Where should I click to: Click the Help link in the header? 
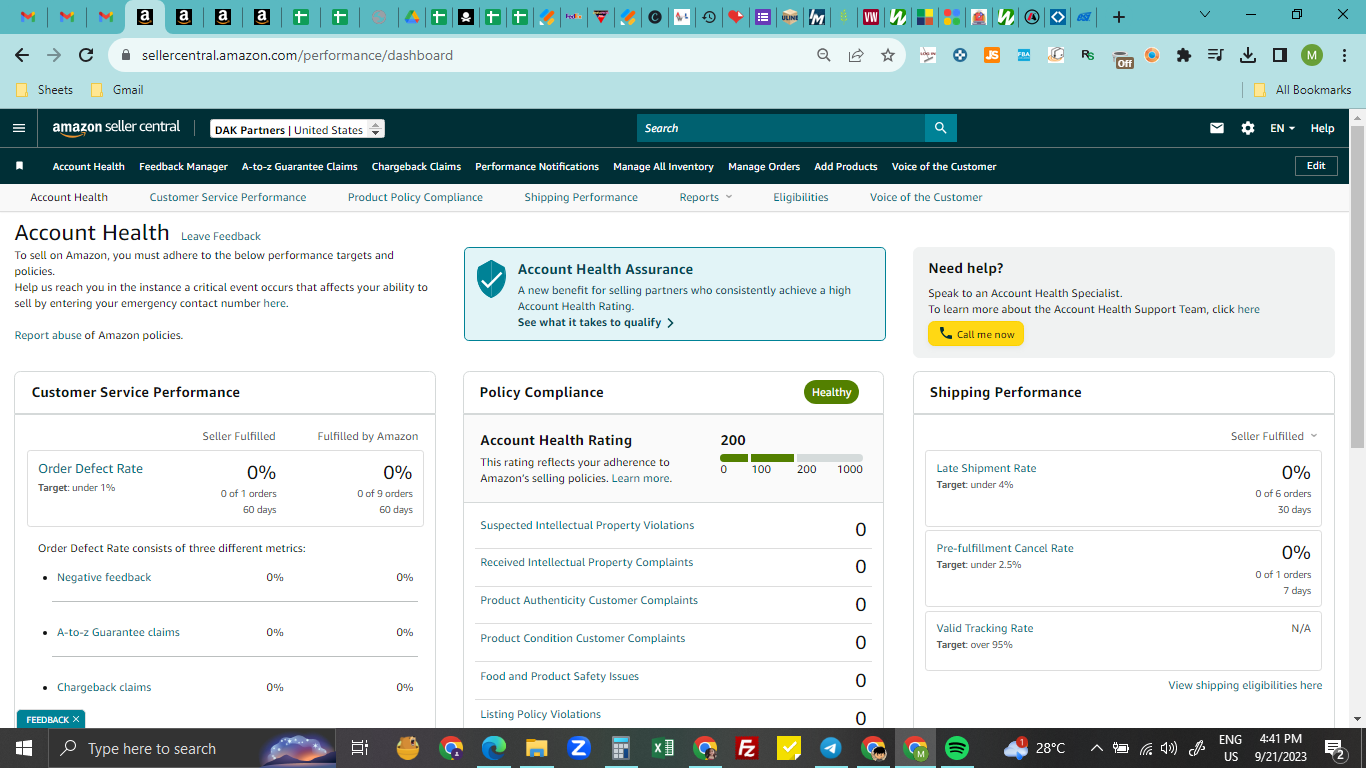point(1322,128)
